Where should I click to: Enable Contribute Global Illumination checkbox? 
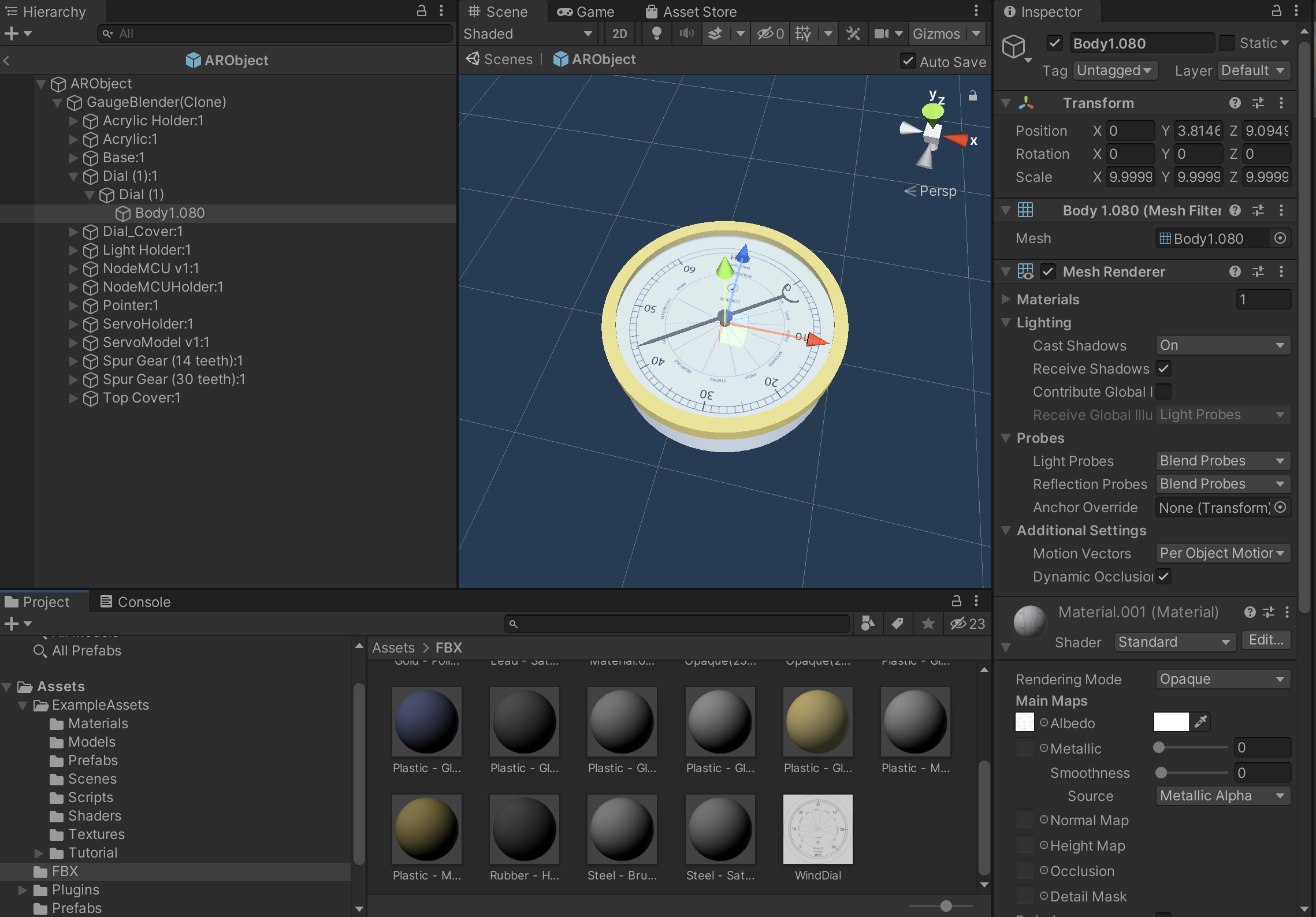coord(1164,392)
